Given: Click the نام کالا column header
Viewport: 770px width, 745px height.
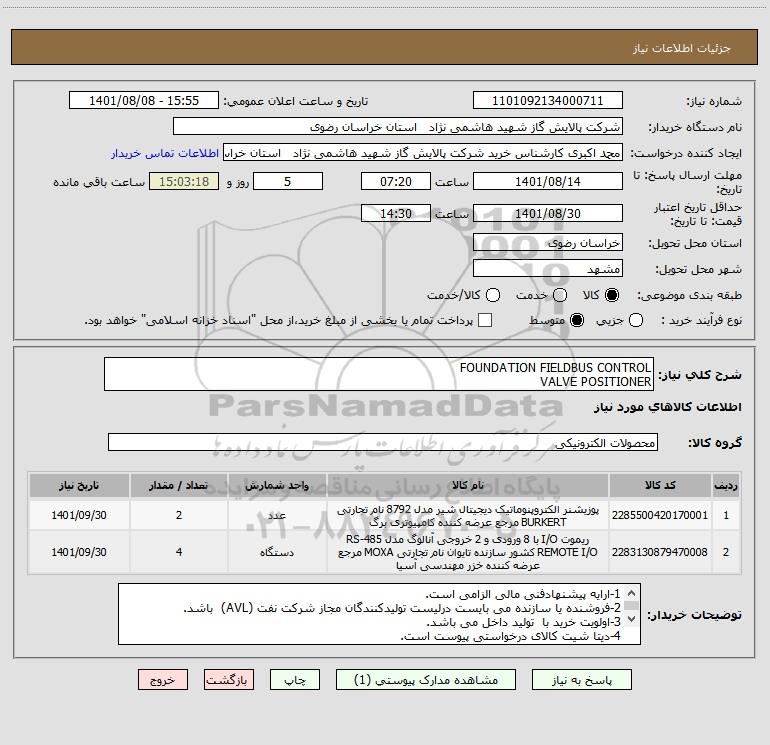Looking at the screenshot, I should click(468, 486).
